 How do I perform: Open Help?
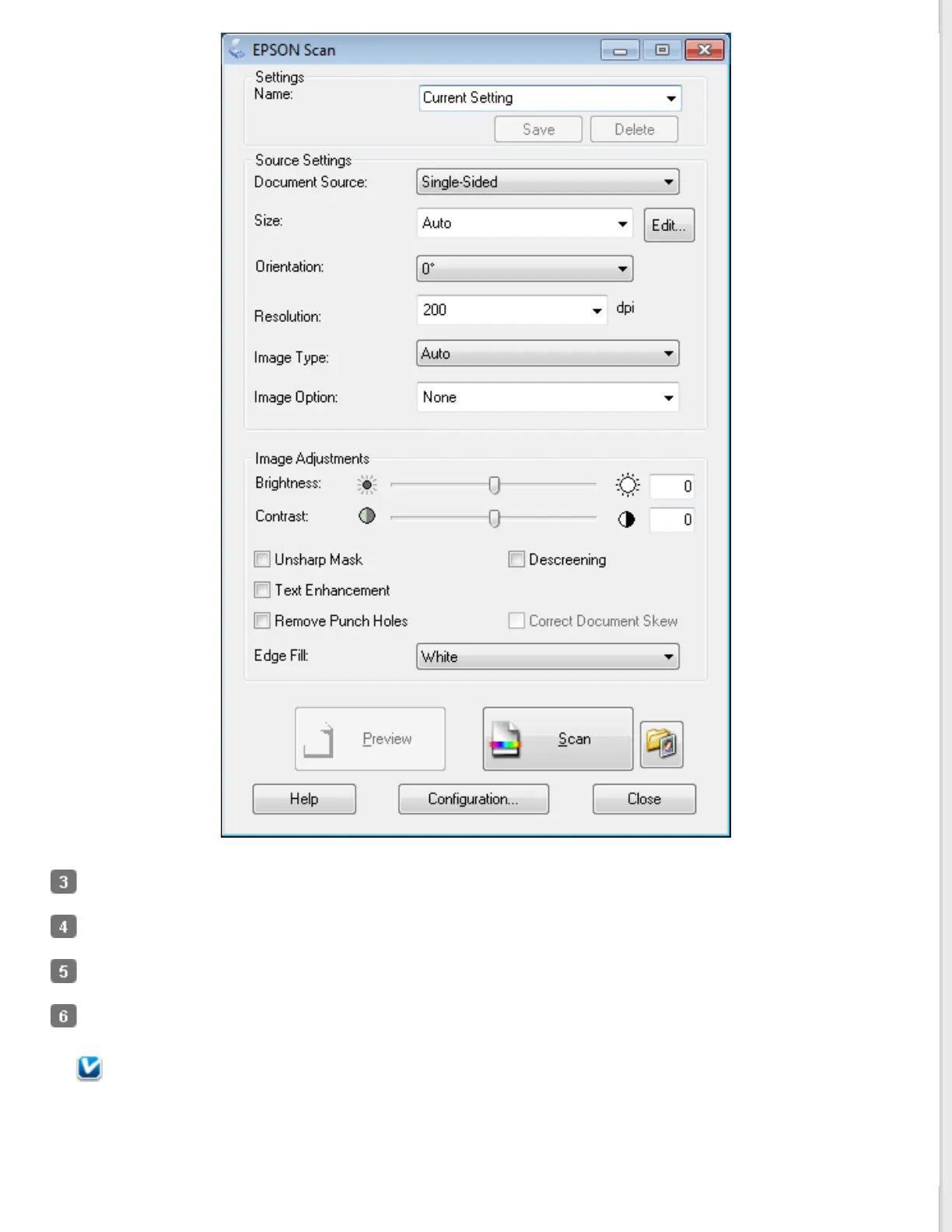304,799
